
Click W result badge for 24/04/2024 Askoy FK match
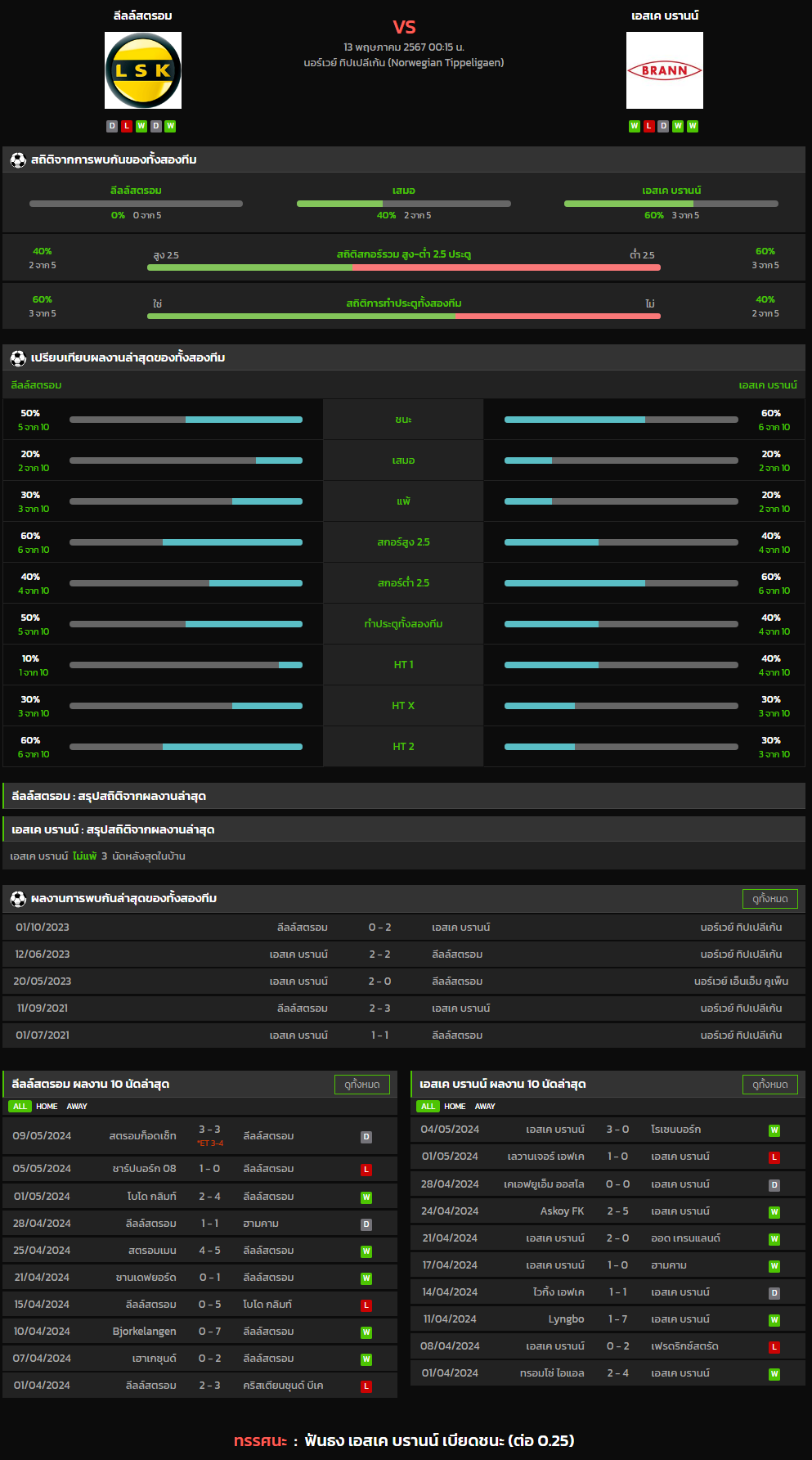coord(774,1212)
